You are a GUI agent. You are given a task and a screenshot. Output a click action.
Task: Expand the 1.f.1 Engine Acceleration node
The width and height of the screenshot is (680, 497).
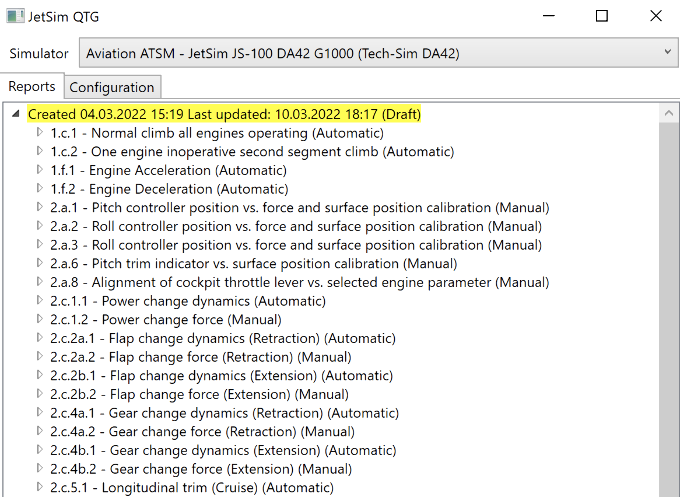[39, 170]
